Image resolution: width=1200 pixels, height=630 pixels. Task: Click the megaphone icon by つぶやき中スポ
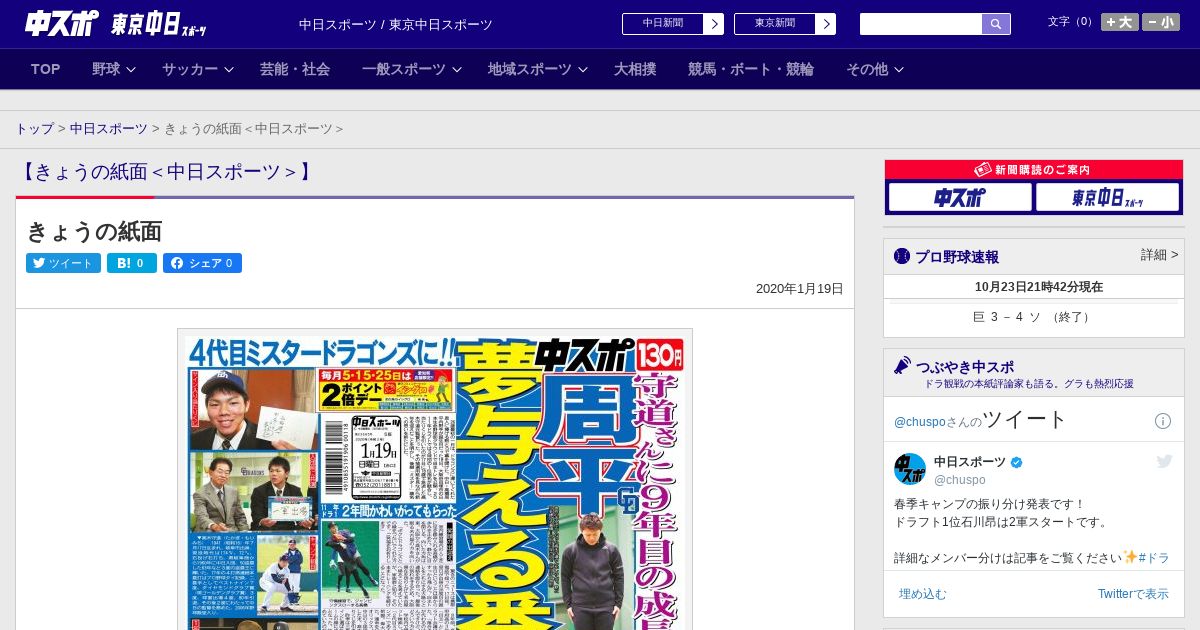click(x=902, y=366)
